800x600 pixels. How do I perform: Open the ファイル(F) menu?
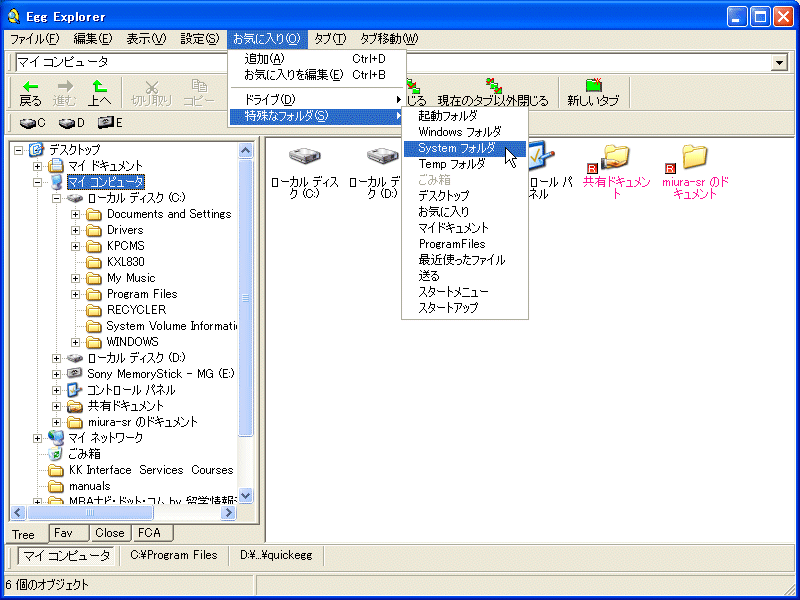35,39
